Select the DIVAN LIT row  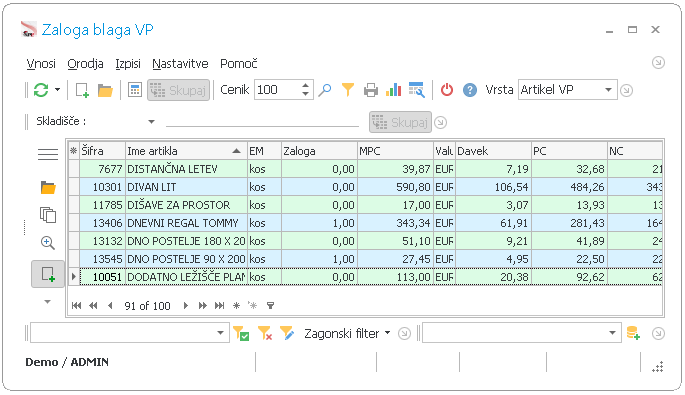point(365,187)
